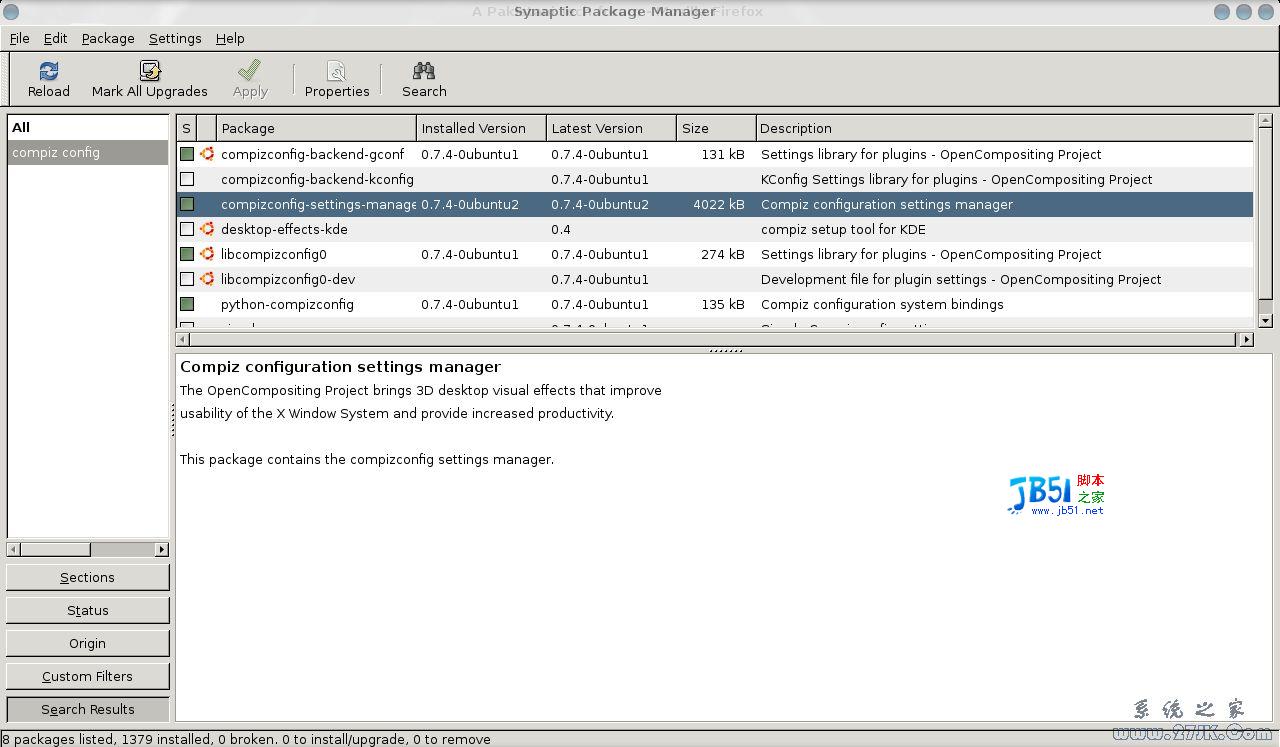Image resolution: width=1280 pixels, height=747 pixels.
Task: Click latest version '0.4' cell
Action: [x=560, y=229]
